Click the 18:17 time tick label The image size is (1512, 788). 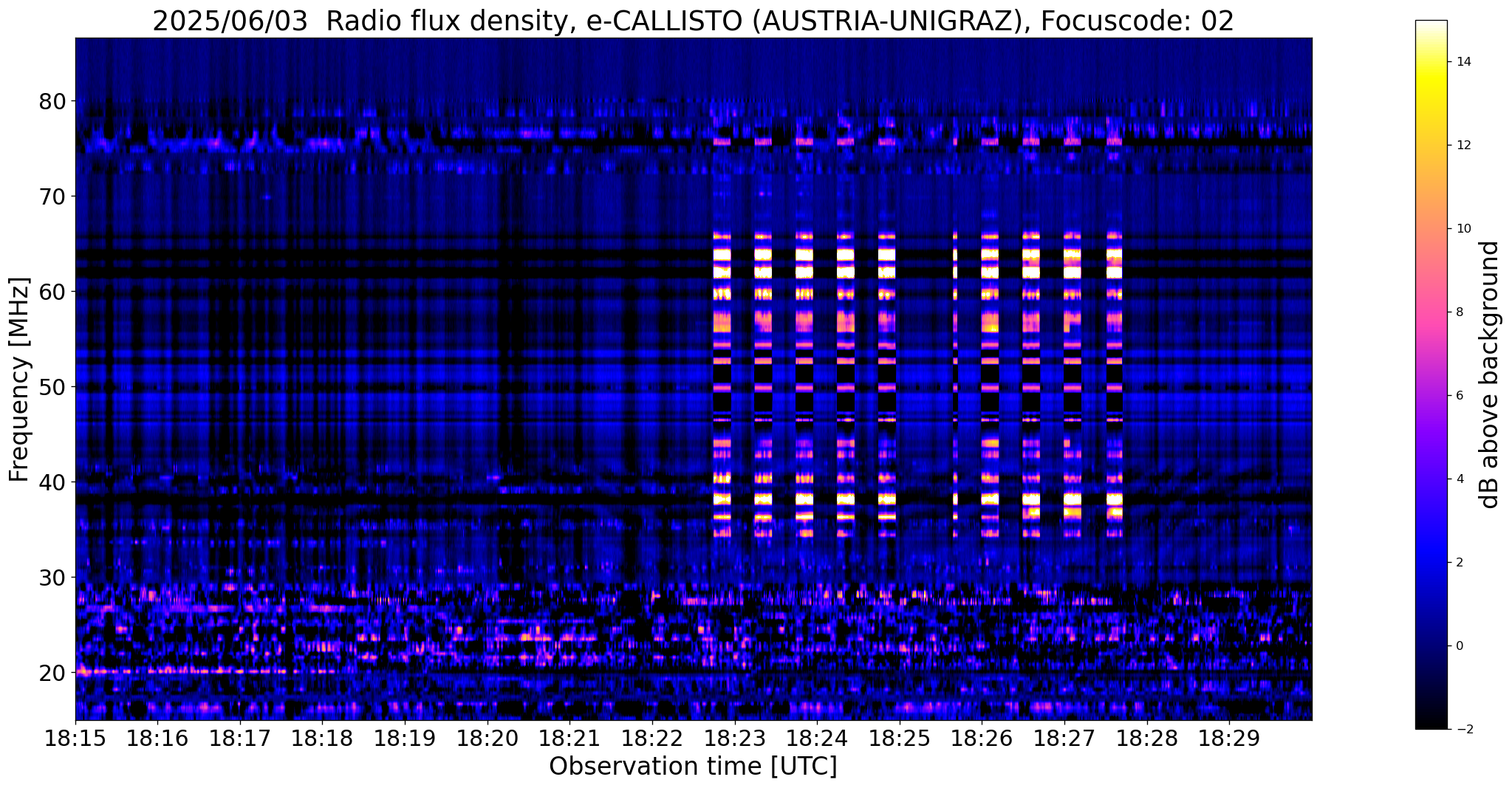coord(239,739)
